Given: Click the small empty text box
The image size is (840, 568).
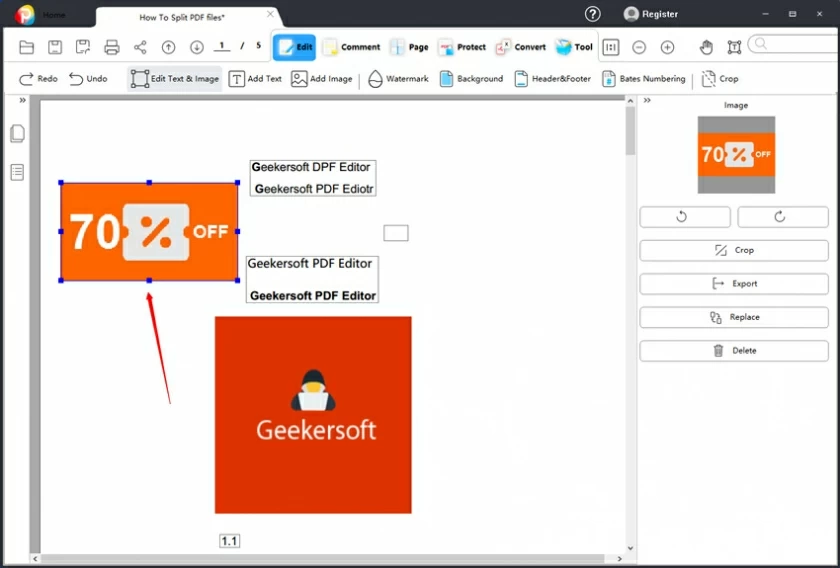Looking at the screenshot, I should coord(396,233).
